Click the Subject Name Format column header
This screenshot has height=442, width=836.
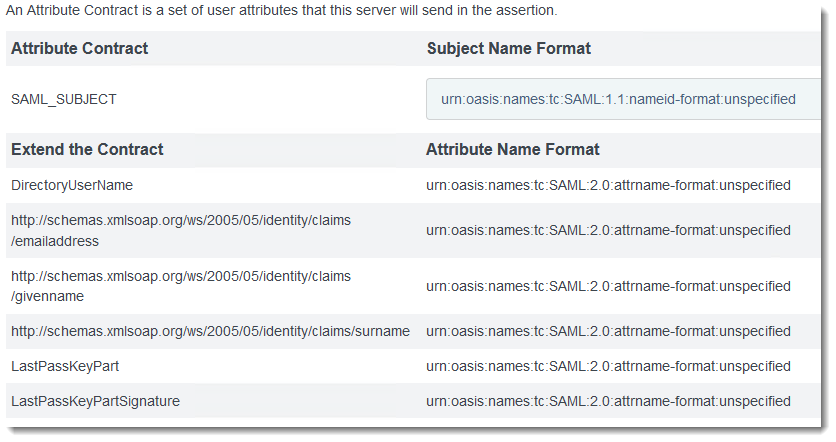pyautogui.click(x=509, y=49)
